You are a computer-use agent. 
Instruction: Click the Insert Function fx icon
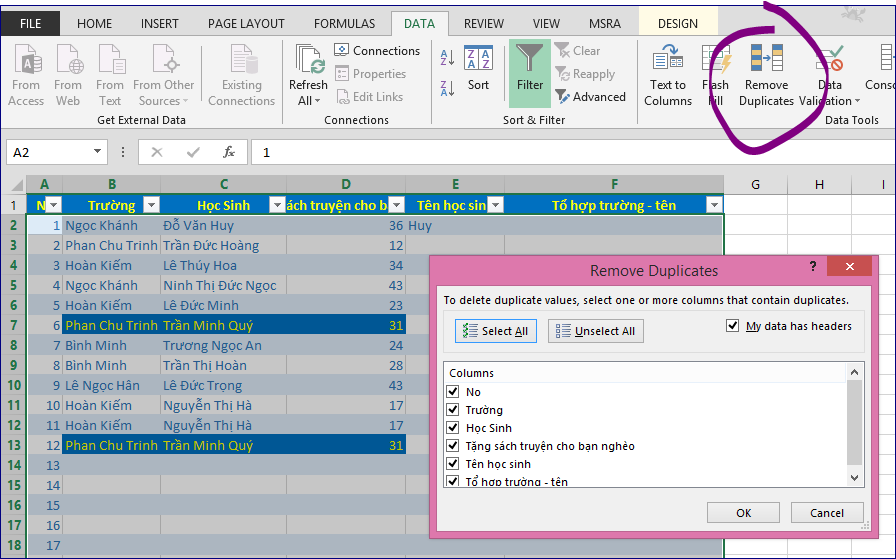[229, 152]
